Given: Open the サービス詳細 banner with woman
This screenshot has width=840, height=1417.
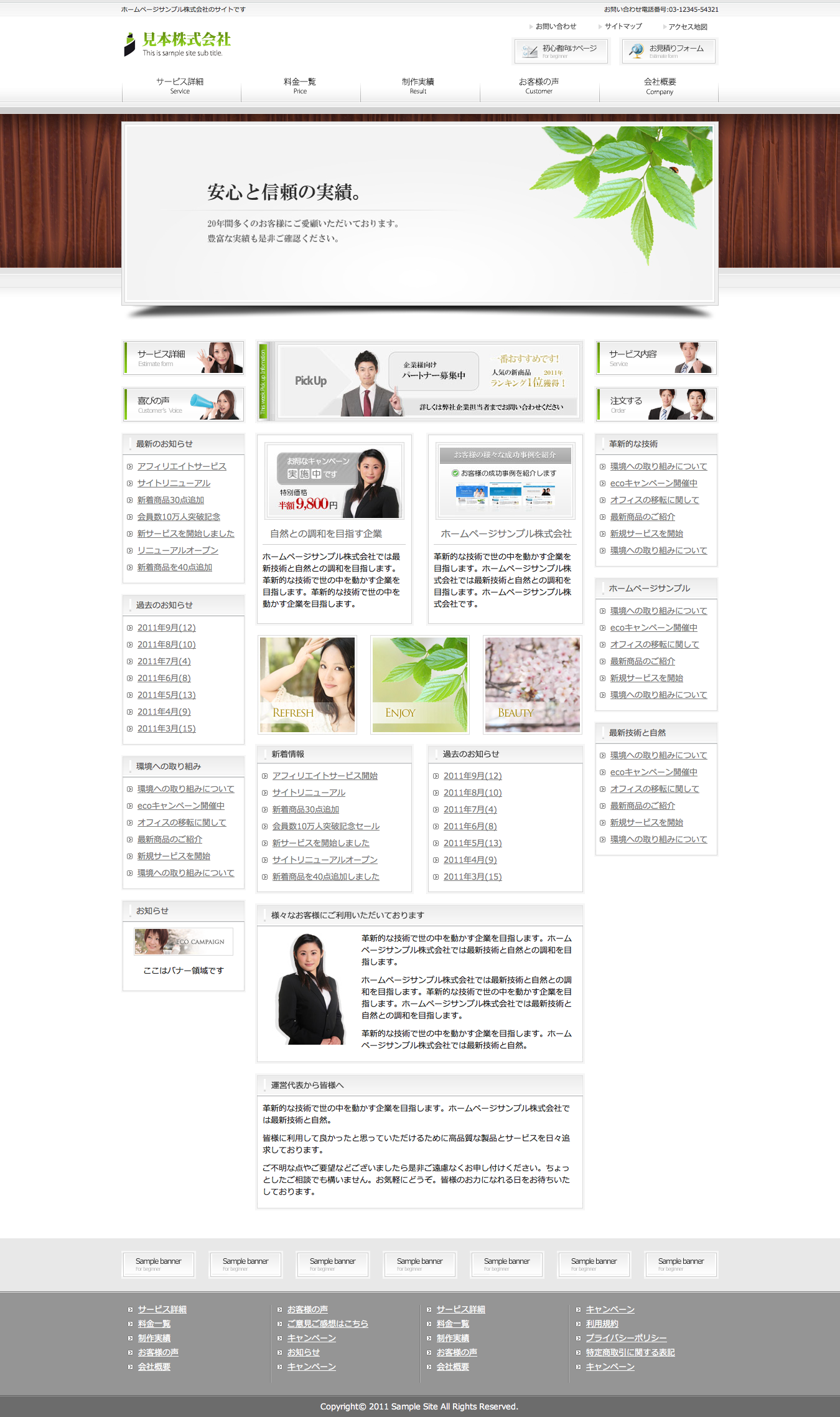Looking at the screenshot, I should point(184,358).
